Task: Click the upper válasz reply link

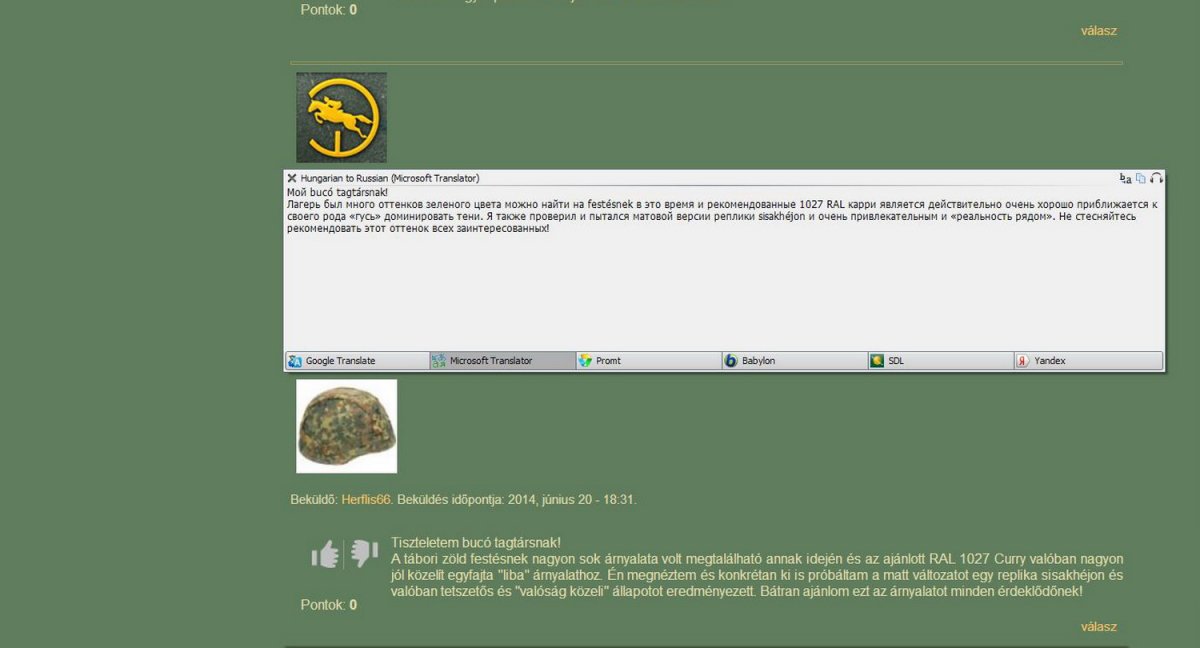Action: (x=1099, y=31)
